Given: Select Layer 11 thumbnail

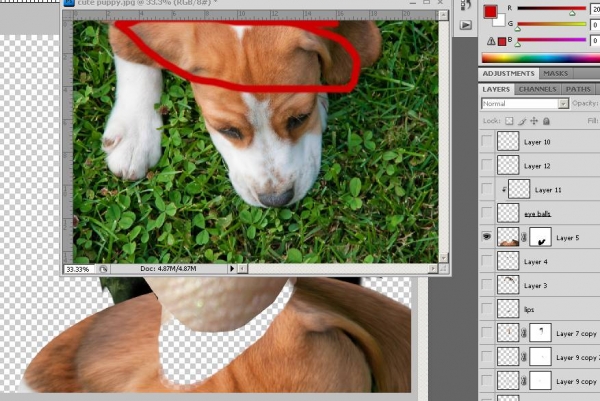Looking at the screenshot, I should pos(519,189).
